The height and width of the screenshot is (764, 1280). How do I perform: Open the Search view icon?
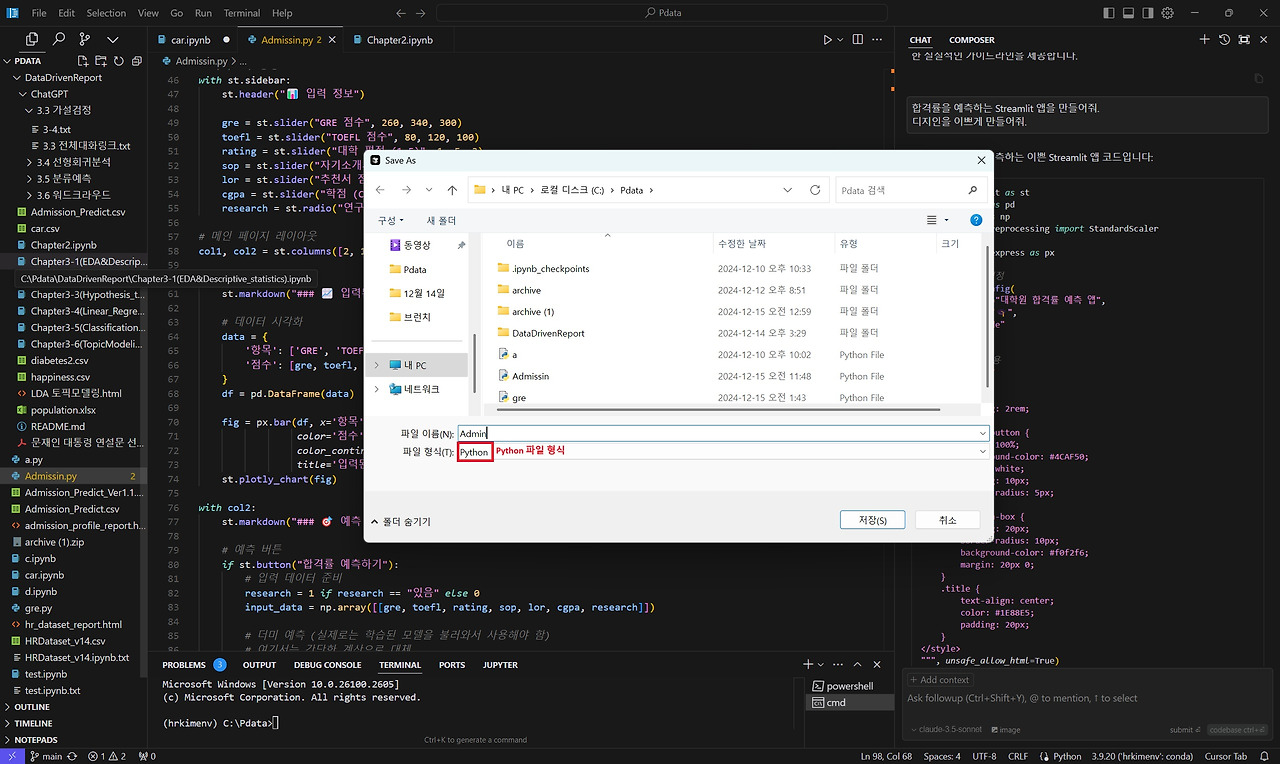pyautogui.click(x=59, y=39)
